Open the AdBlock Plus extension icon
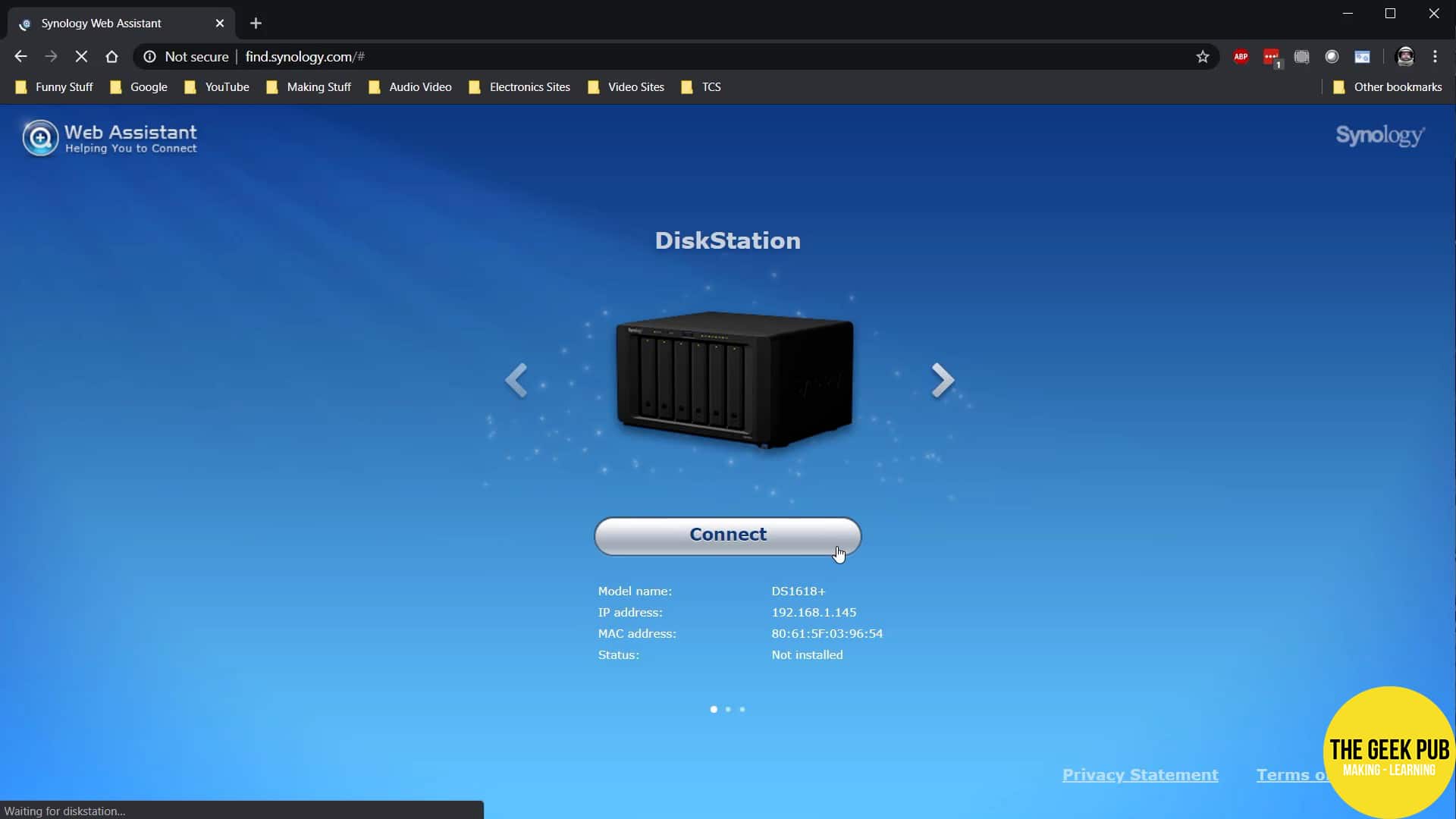 pos(1241,57)
